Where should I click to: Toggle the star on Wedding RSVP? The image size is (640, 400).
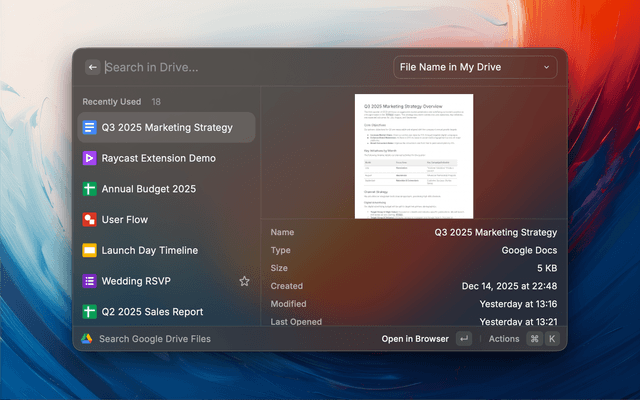click(x=244, y=281)
